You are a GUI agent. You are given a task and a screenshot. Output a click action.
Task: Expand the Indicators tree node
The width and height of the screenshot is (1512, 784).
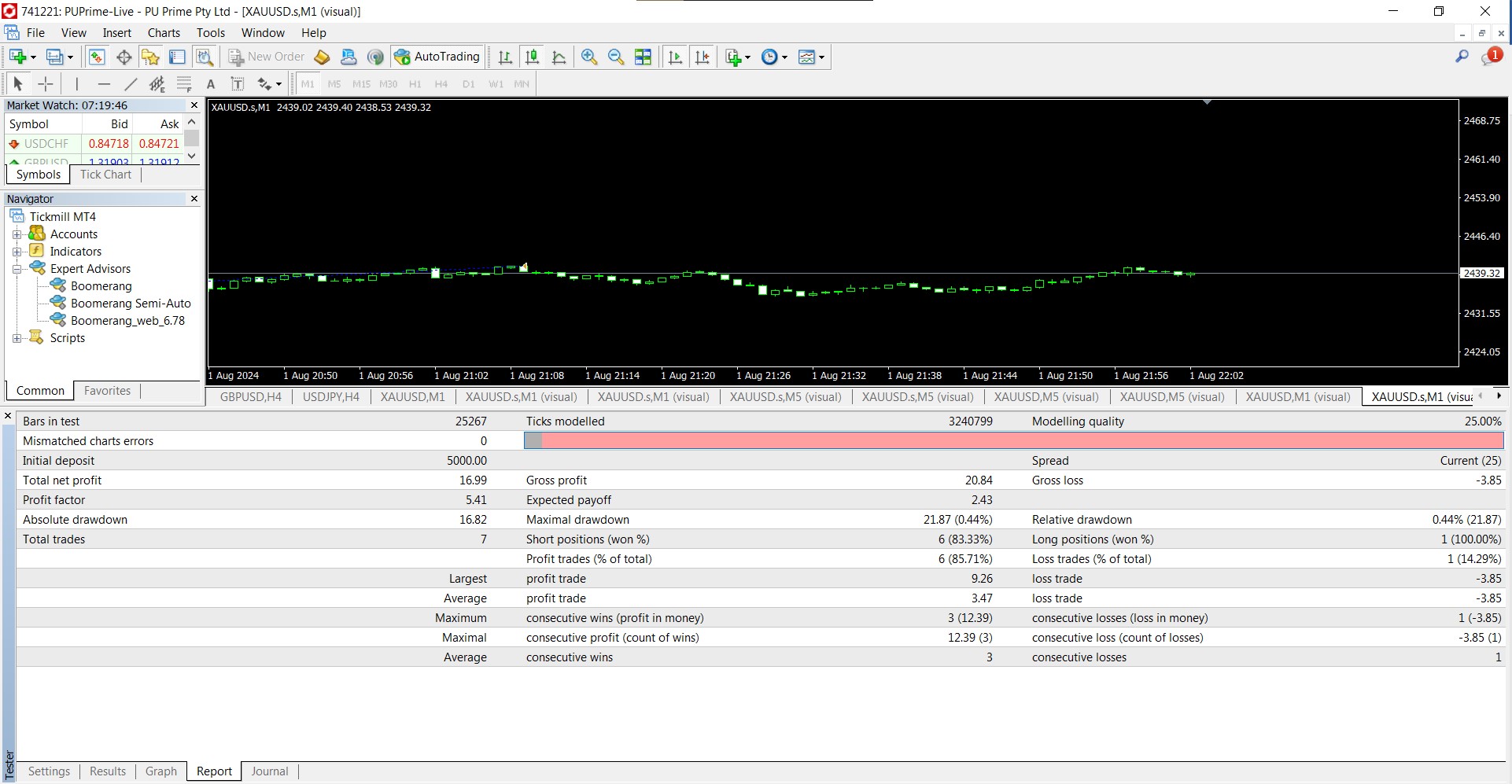point(17,252)
